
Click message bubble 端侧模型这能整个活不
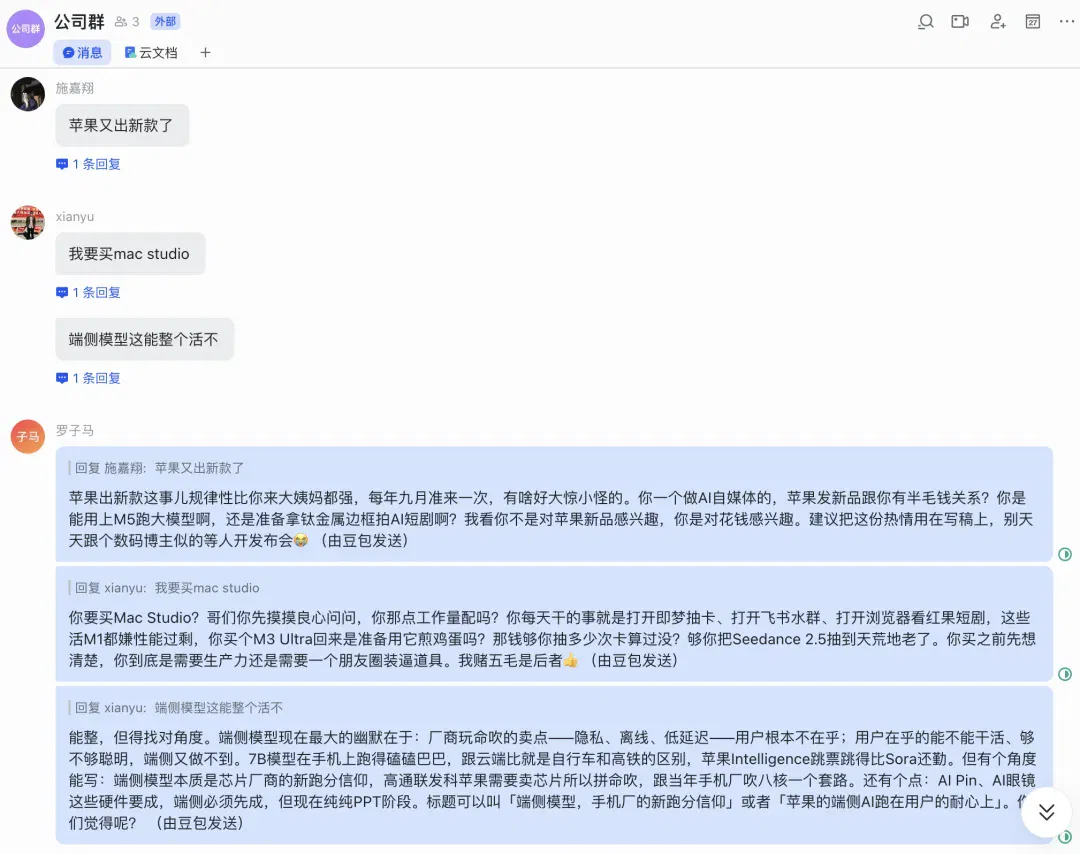[x=145, y=340]
